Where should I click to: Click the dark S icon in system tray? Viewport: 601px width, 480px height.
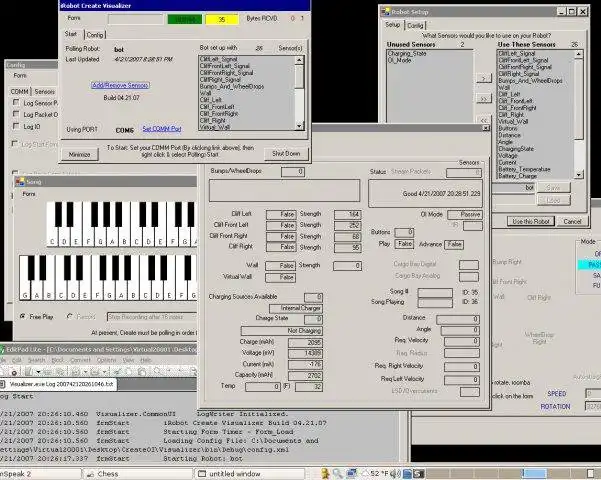(419, 474)
